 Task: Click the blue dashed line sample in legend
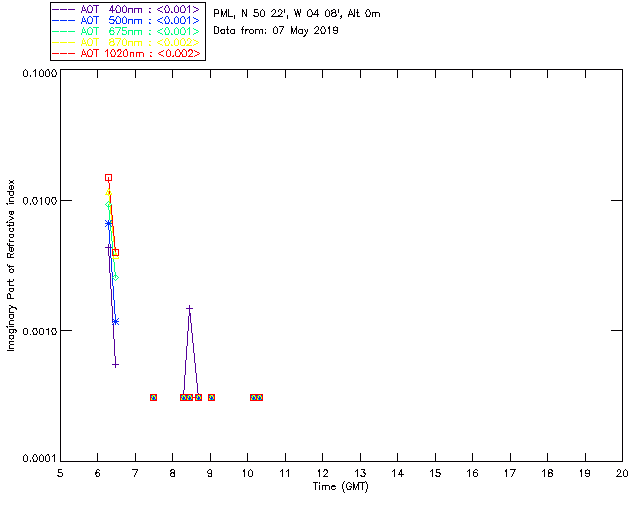pos(64,20)
